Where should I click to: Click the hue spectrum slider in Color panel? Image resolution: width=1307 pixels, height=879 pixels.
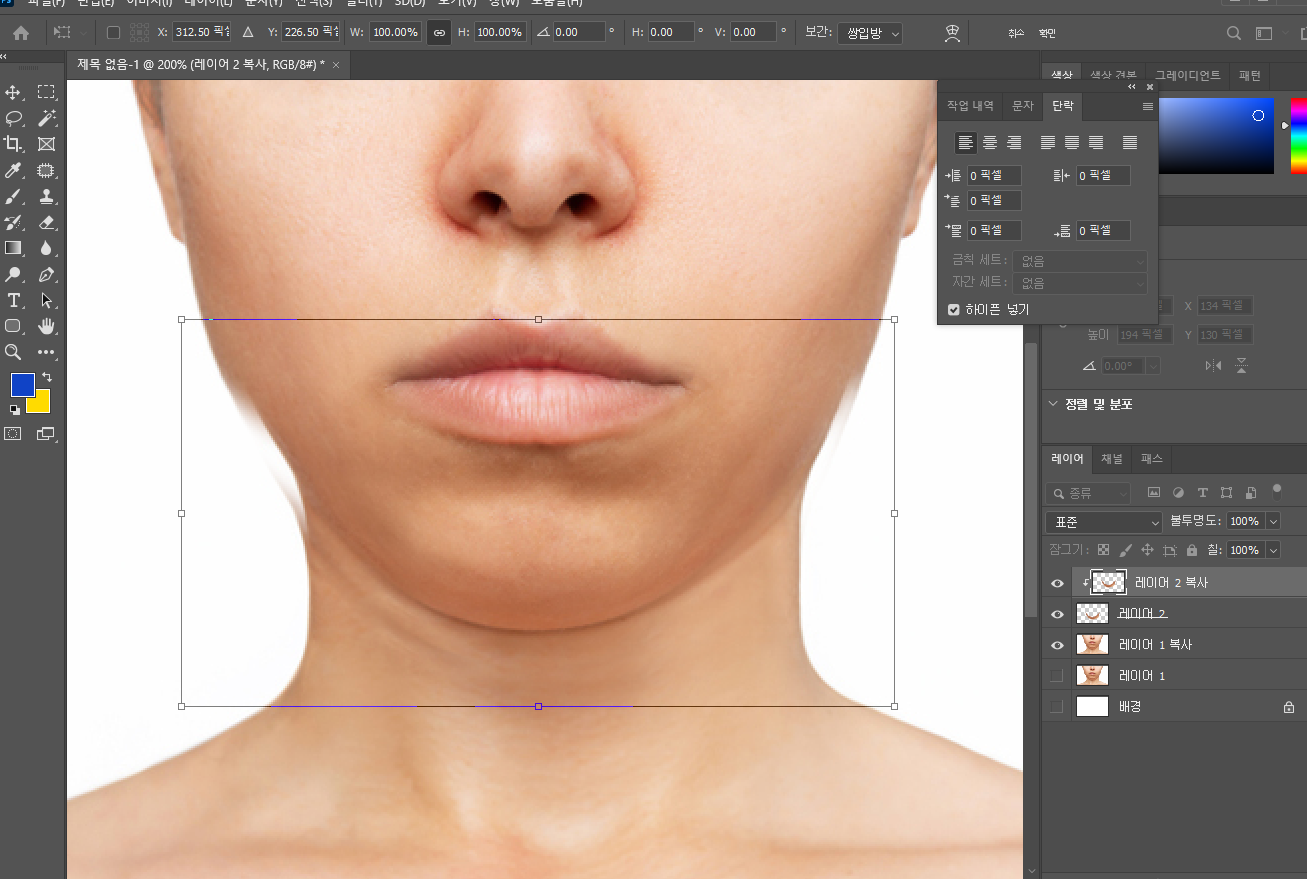click(1298, 135)
